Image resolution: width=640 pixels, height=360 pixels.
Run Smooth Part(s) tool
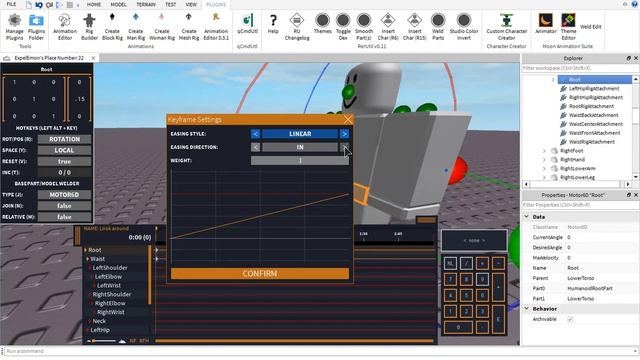(x=364, y=27)
